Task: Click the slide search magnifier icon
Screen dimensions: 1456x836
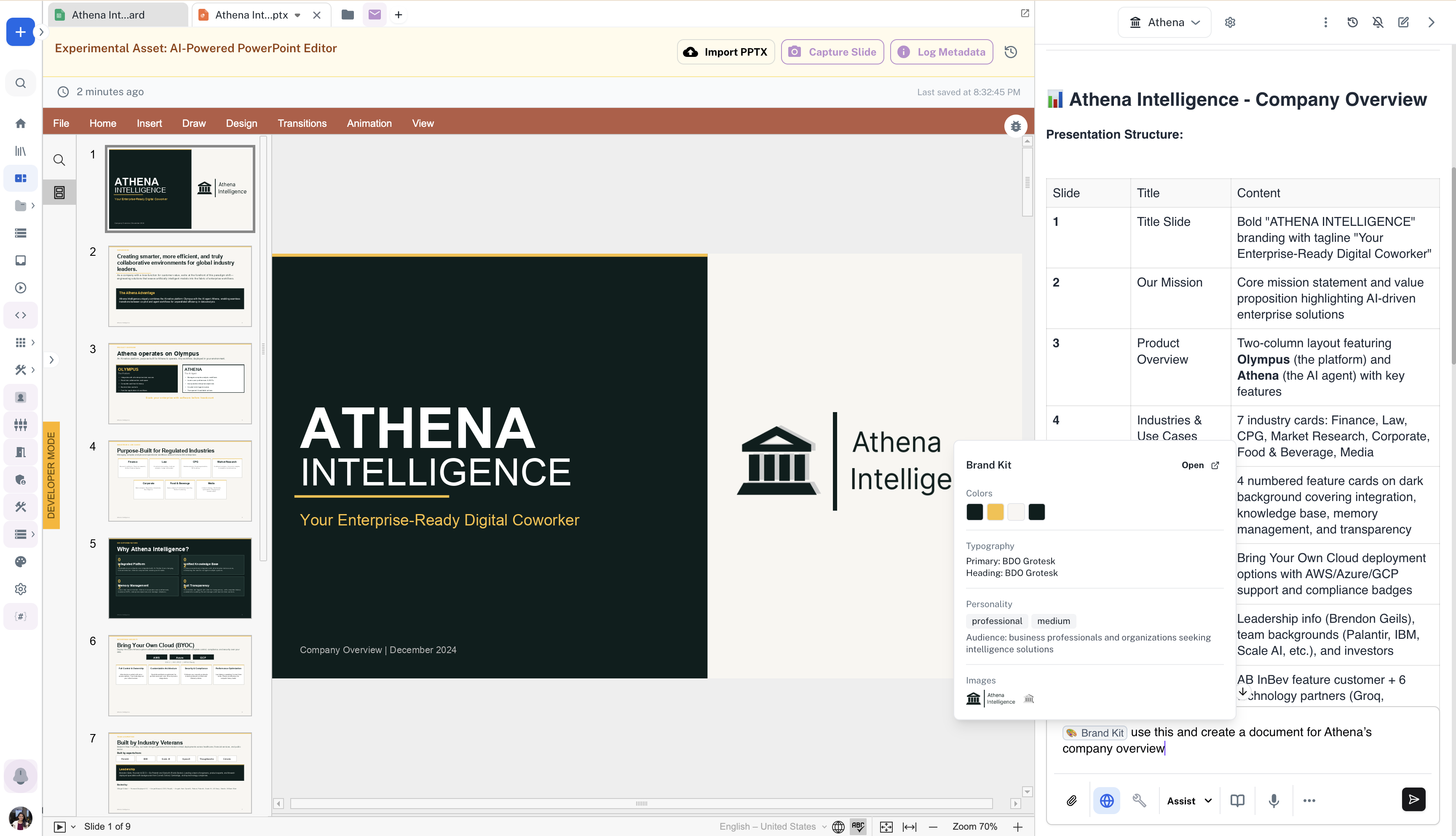Action: point(59,160)
